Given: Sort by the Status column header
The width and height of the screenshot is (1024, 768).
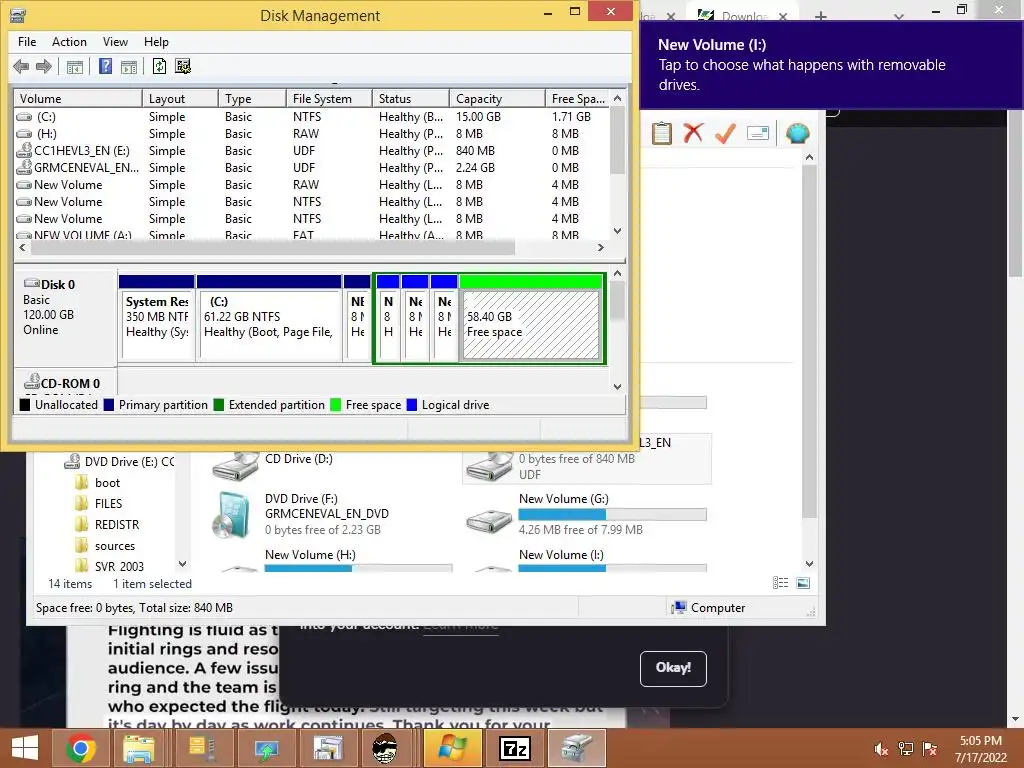Looking at the screenshot, I should [x=411, y=99].
